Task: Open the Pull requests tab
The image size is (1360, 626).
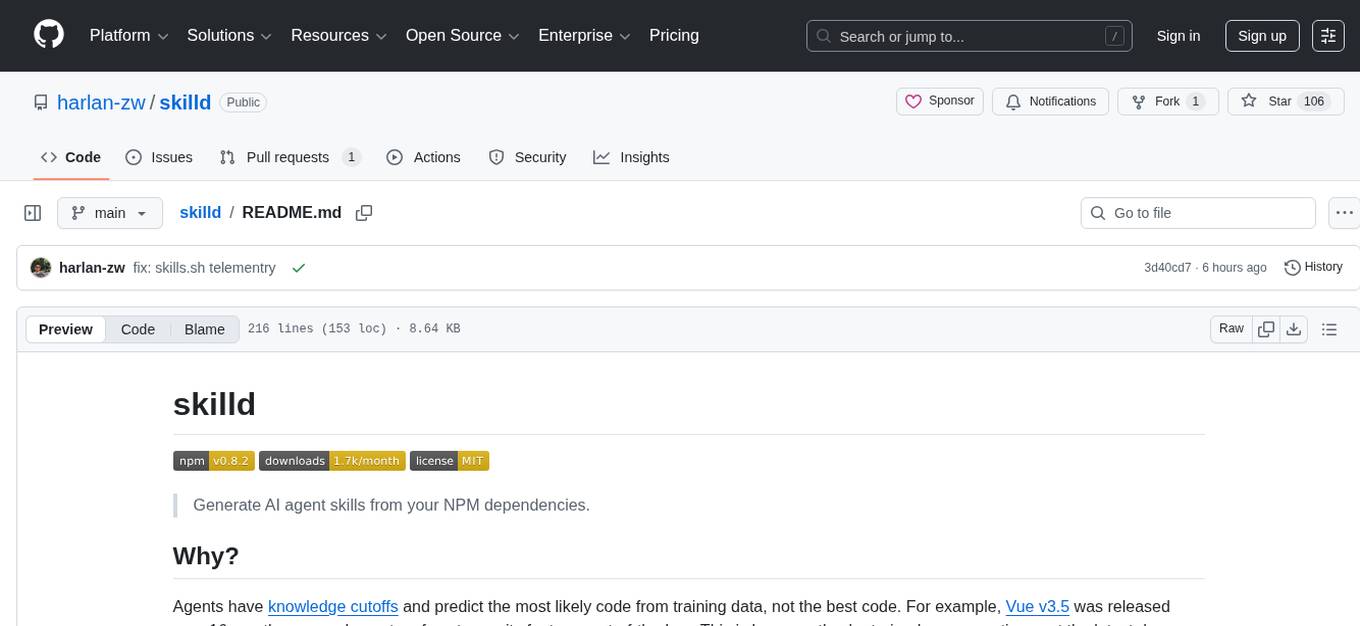Action: coord(289,157)
